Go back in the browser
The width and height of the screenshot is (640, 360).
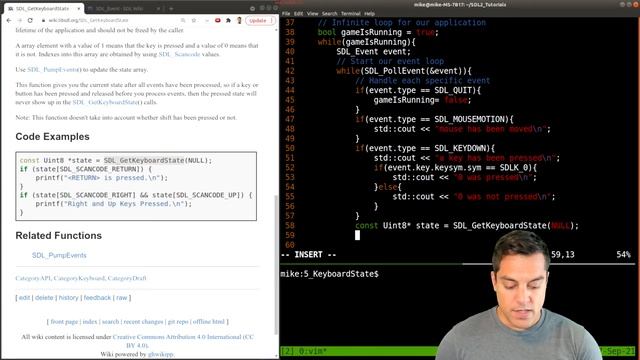click(9, 20)
